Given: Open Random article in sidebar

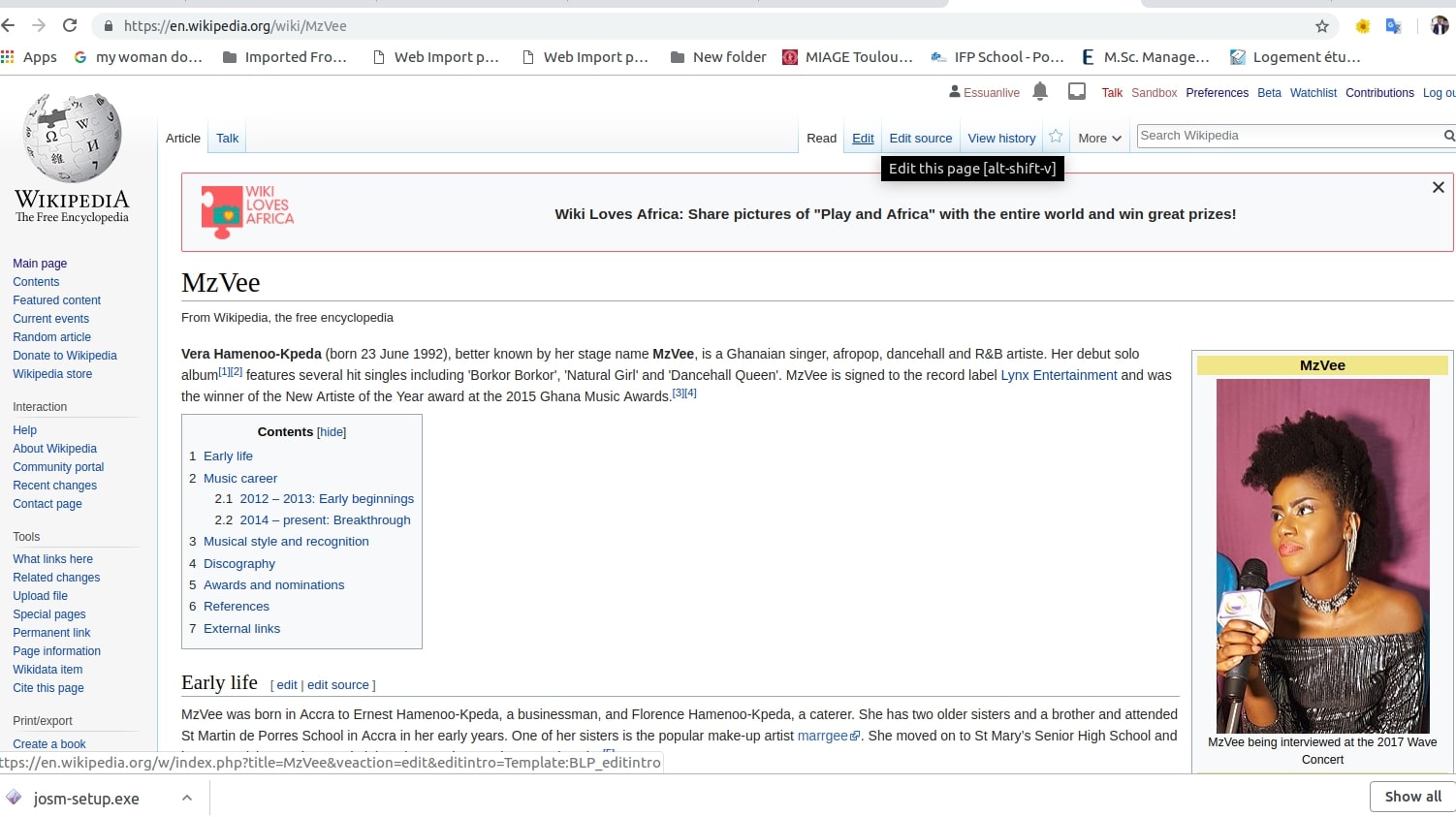Looking at the screenshot, I should coord(51,337).
